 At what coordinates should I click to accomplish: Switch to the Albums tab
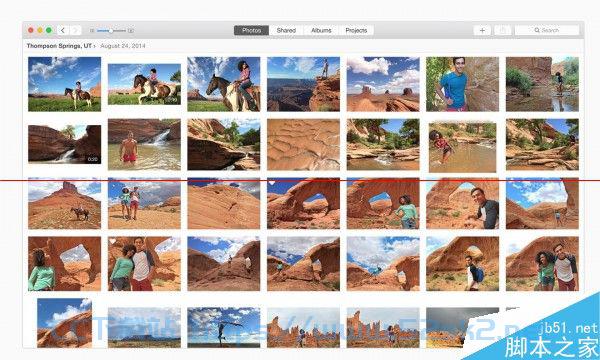(x=321, y=30)
